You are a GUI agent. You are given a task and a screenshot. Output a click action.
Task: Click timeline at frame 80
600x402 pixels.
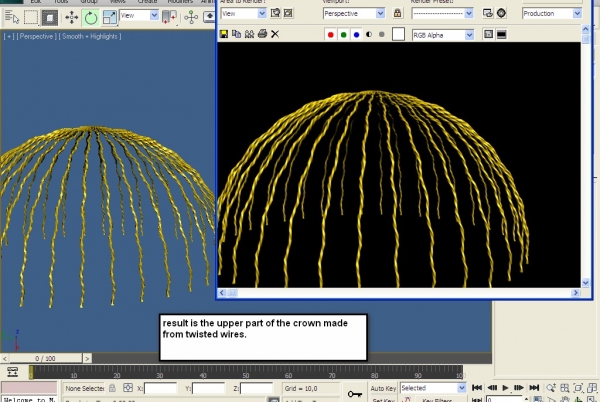click(374, 372)
